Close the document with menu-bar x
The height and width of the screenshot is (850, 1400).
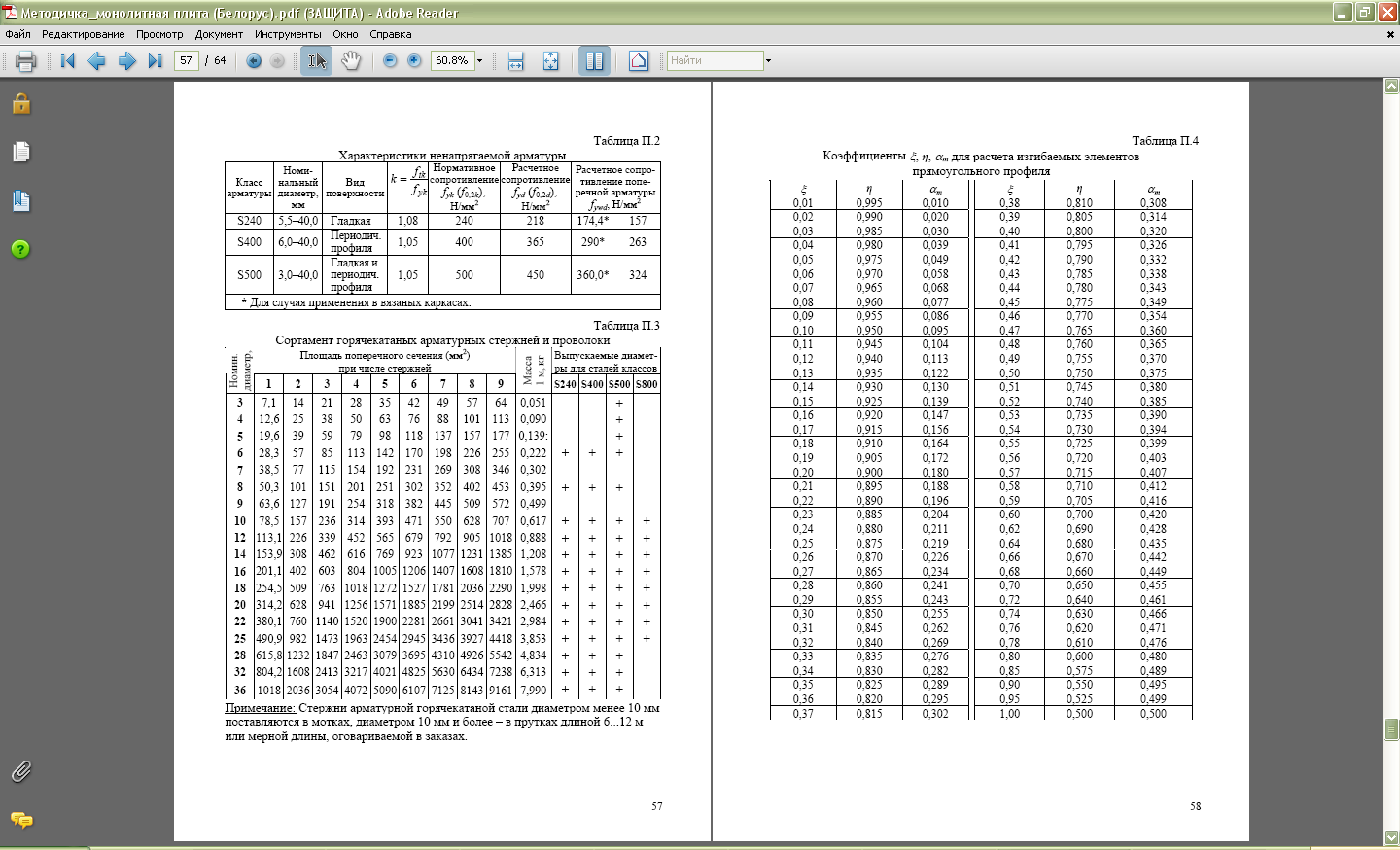(1390, 34)
